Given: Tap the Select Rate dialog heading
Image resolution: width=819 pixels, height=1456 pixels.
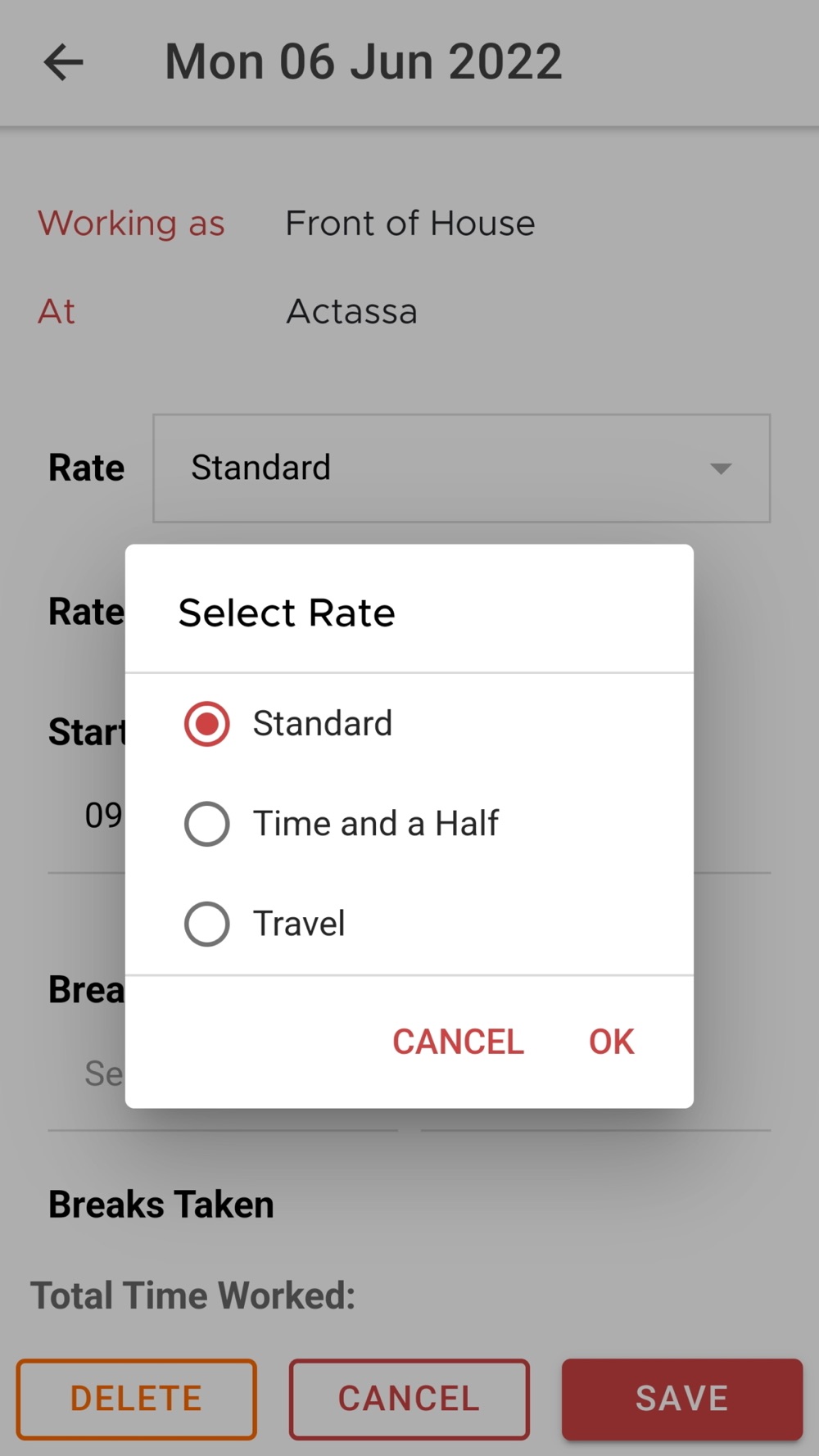Looking at the screenshot, I should coord(287,613).
